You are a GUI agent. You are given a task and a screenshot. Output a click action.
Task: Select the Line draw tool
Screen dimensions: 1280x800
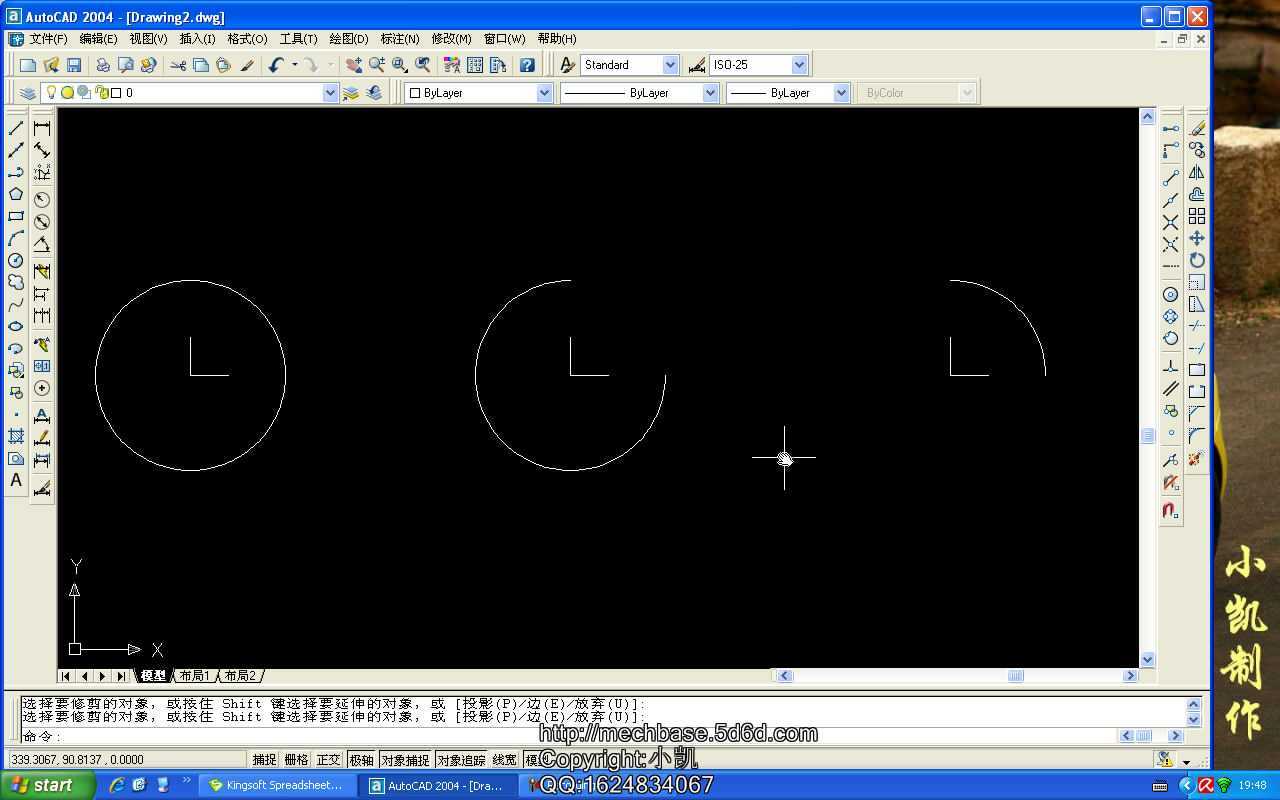pyautogui.click(x=16, y=128)
